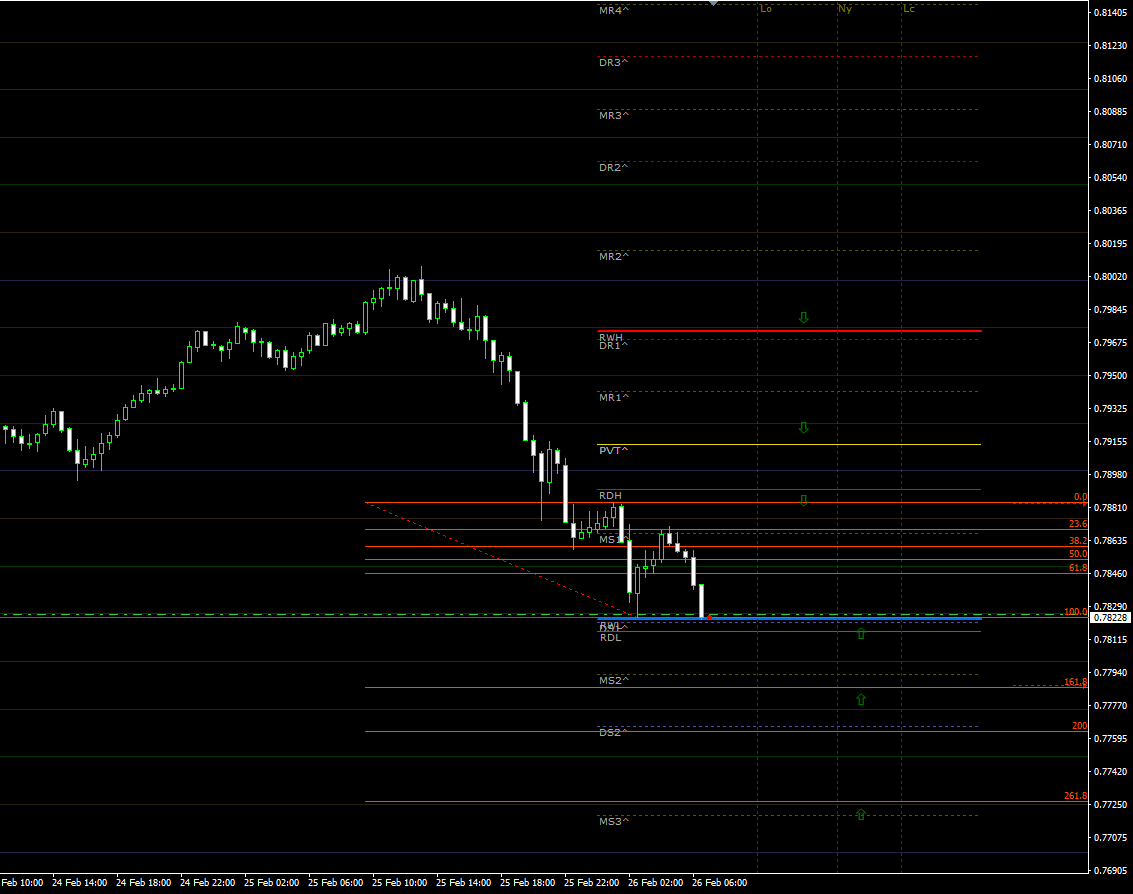Click 0.80020 on the price scale
The width and height of the screenshot is (1133, 894).
(x=1110, y=276)
